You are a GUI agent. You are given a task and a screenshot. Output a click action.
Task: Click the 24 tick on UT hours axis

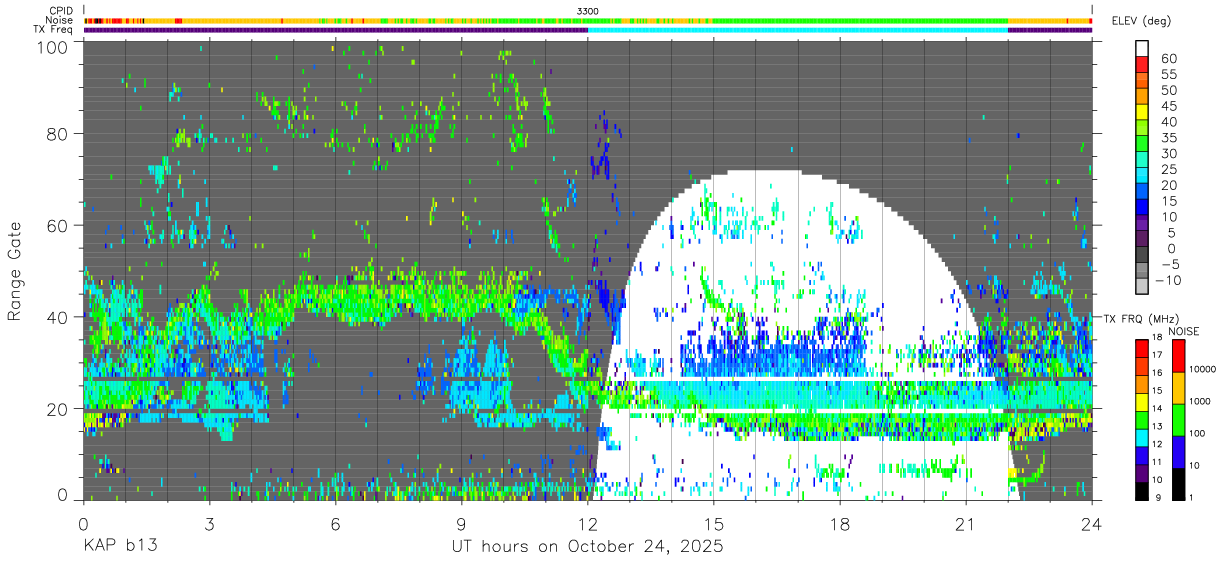1092,523
